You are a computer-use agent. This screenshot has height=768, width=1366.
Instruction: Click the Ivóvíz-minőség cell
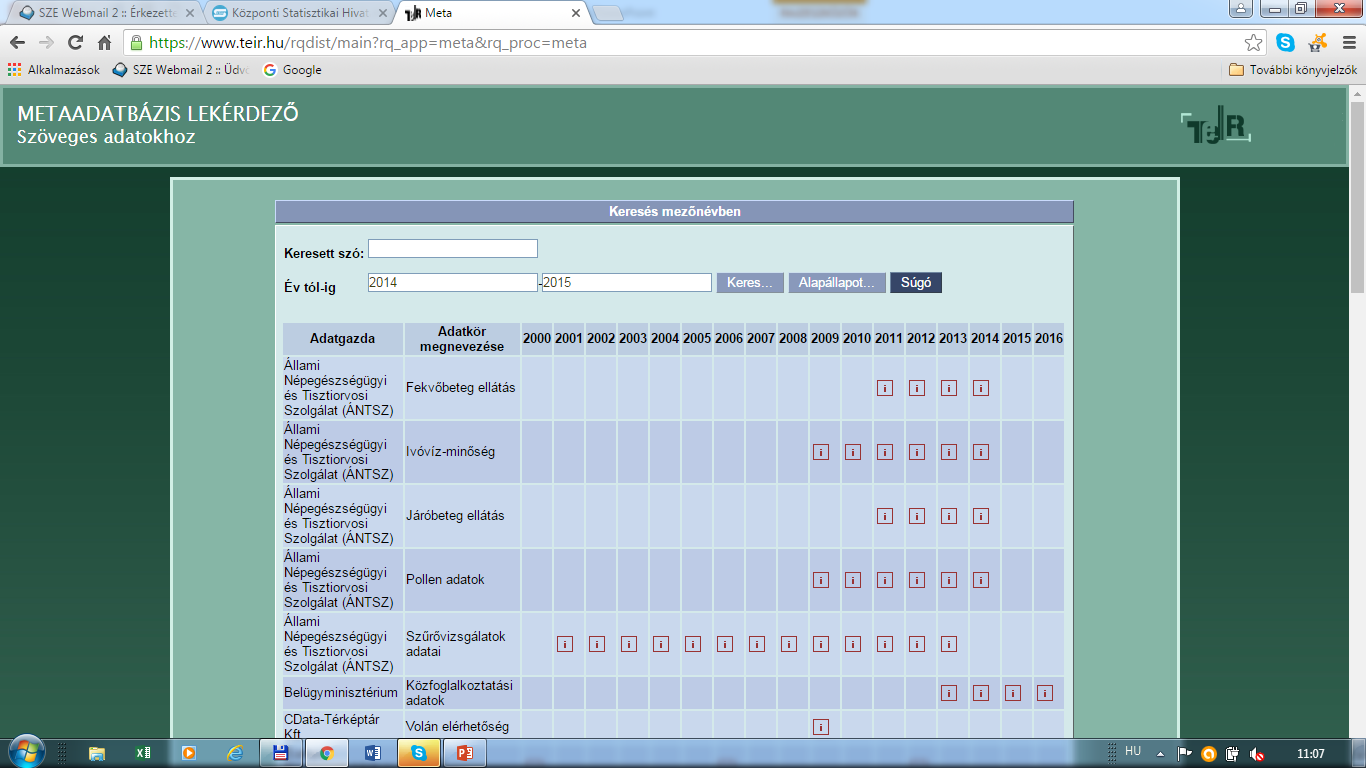pos(461,452)
